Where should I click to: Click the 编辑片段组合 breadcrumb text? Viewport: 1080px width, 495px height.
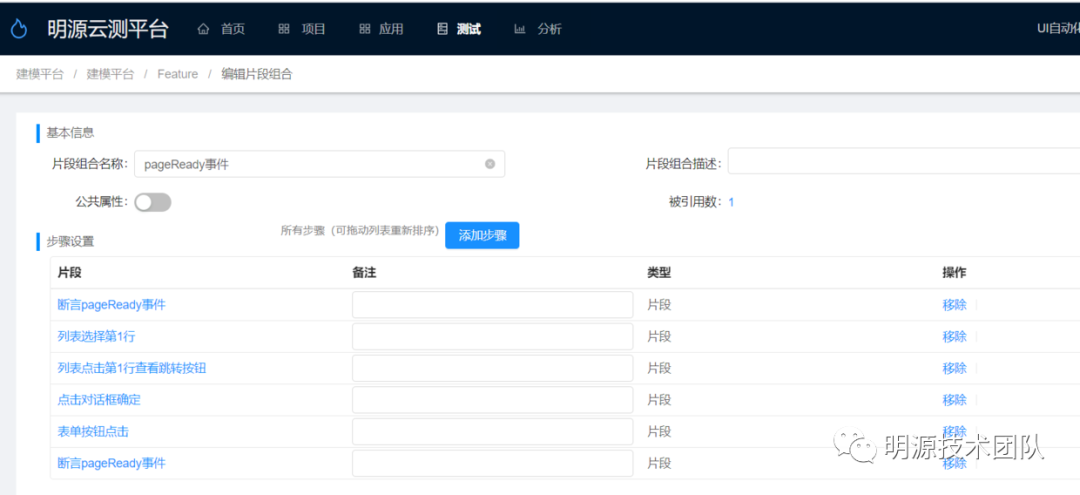pyautogui.click(x=257, y=74)
